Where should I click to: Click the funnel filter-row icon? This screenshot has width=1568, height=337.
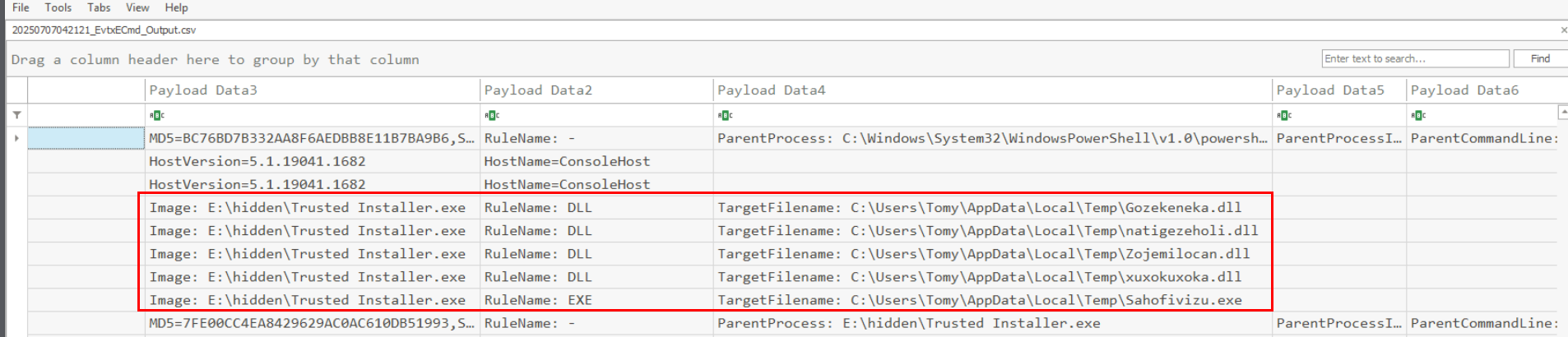tap(16, 115)
